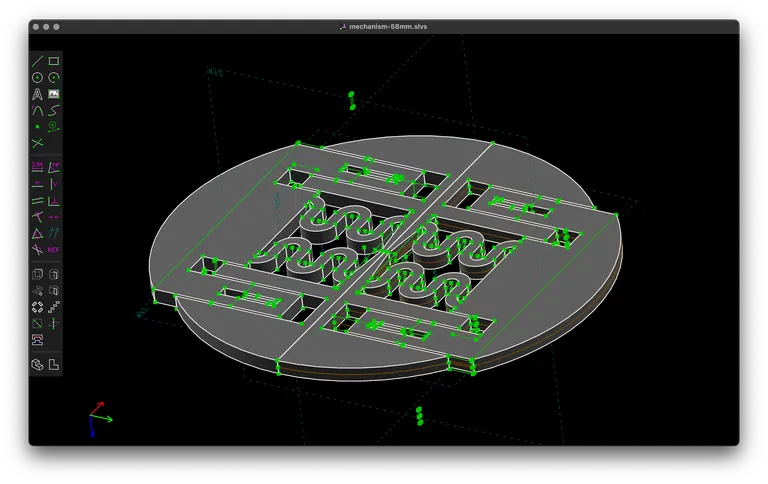
Task: Select the tangent arc tool
Action: [x=37, y=110]
